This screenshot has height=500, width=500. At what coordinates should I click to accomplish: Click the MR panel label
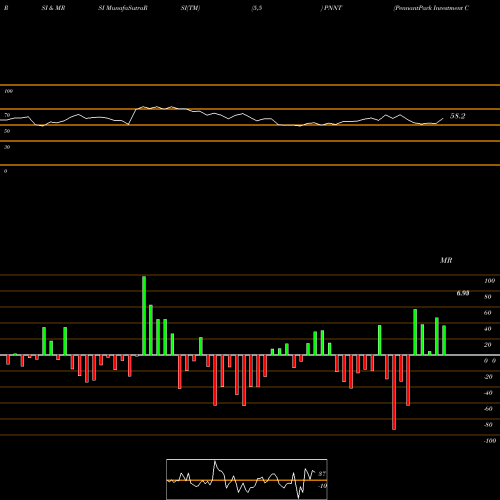click(446, 260)
